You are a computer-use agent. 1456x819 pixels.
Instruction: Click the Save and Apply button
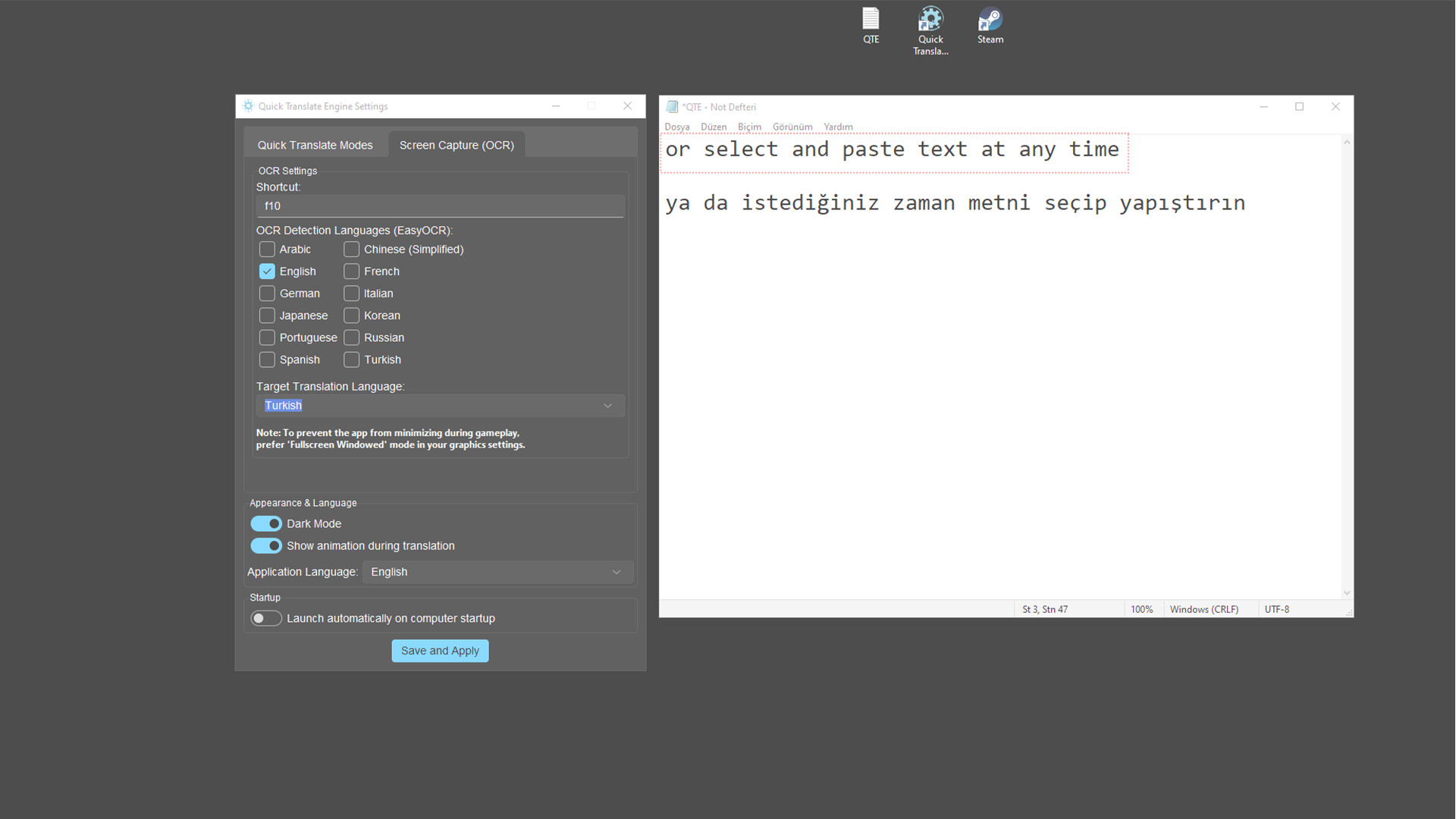click(440, 651)
